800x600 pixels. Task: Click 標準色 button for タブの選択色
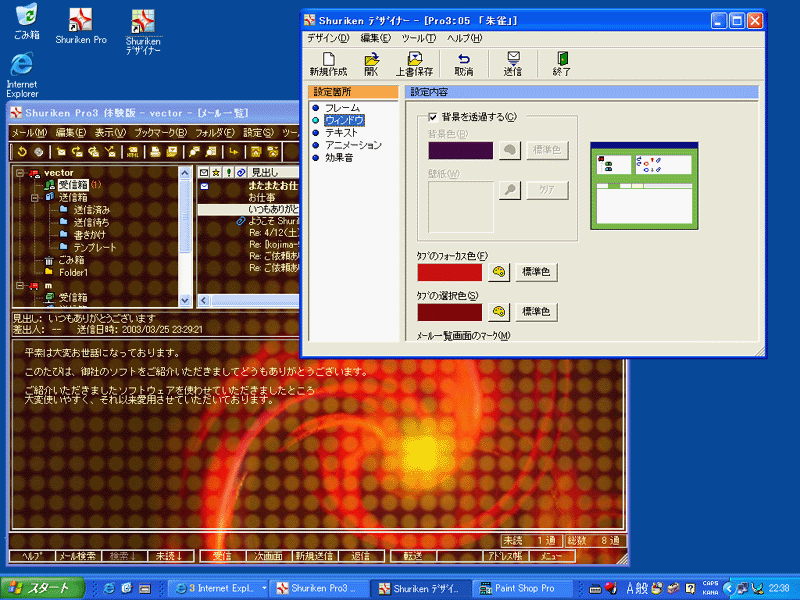[x=536, y=311]
